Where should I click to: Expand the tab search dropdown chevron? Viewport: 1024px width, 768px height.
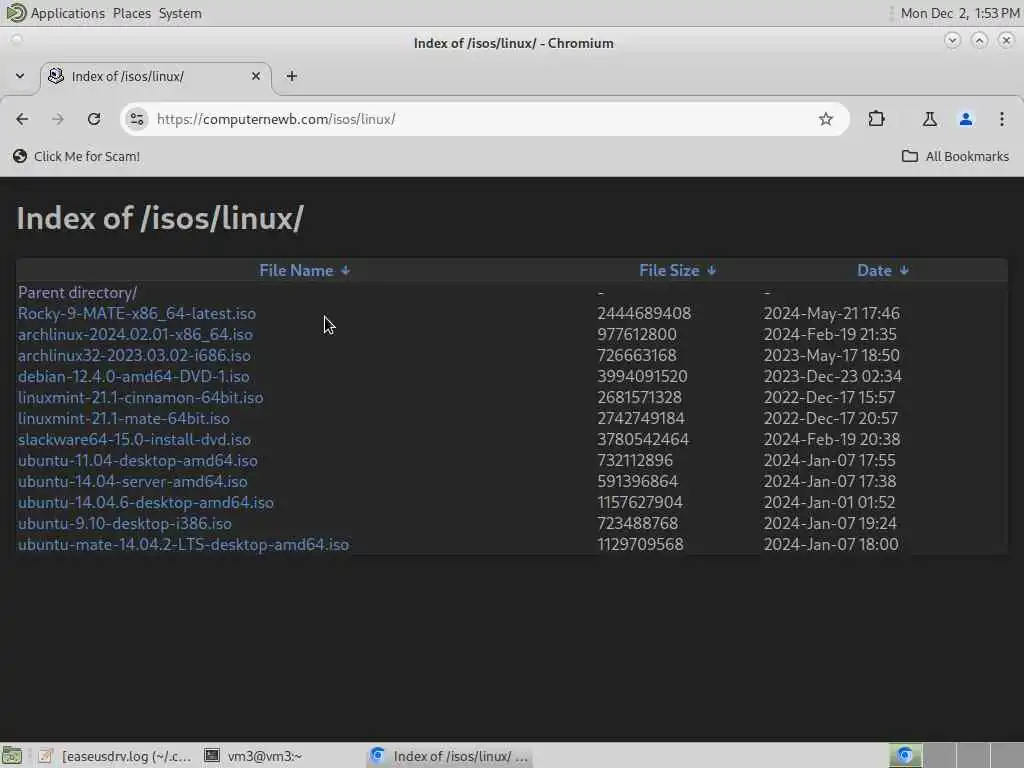click(20, 76)
